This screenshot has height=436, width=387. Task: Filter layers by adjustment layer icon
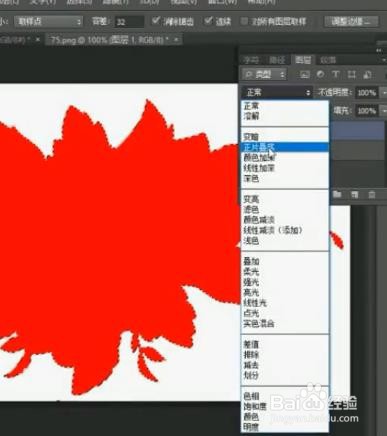click(x=320, y=74)
